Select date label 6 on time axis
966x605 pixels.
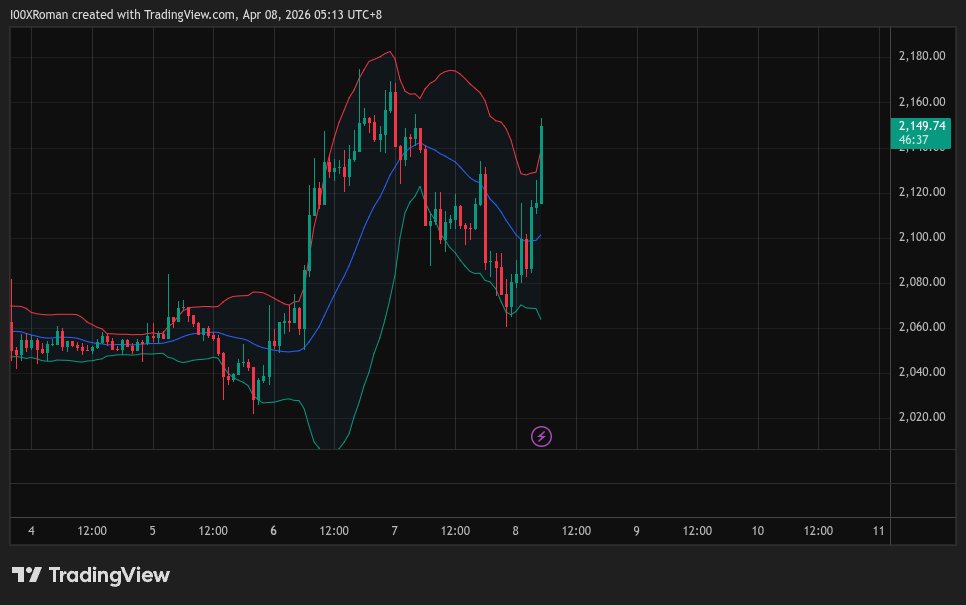tap(273, 531)
